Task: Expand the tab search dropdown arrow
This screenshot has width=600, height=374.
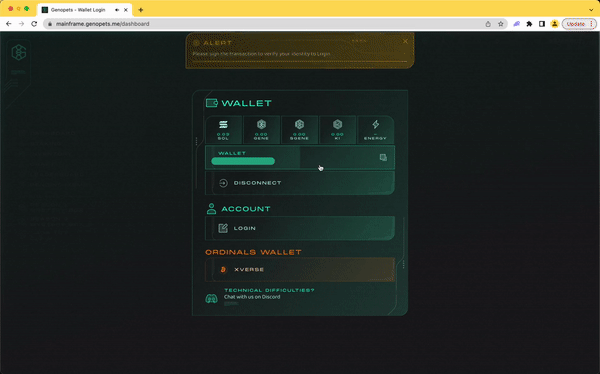Action: click(591, 10)
